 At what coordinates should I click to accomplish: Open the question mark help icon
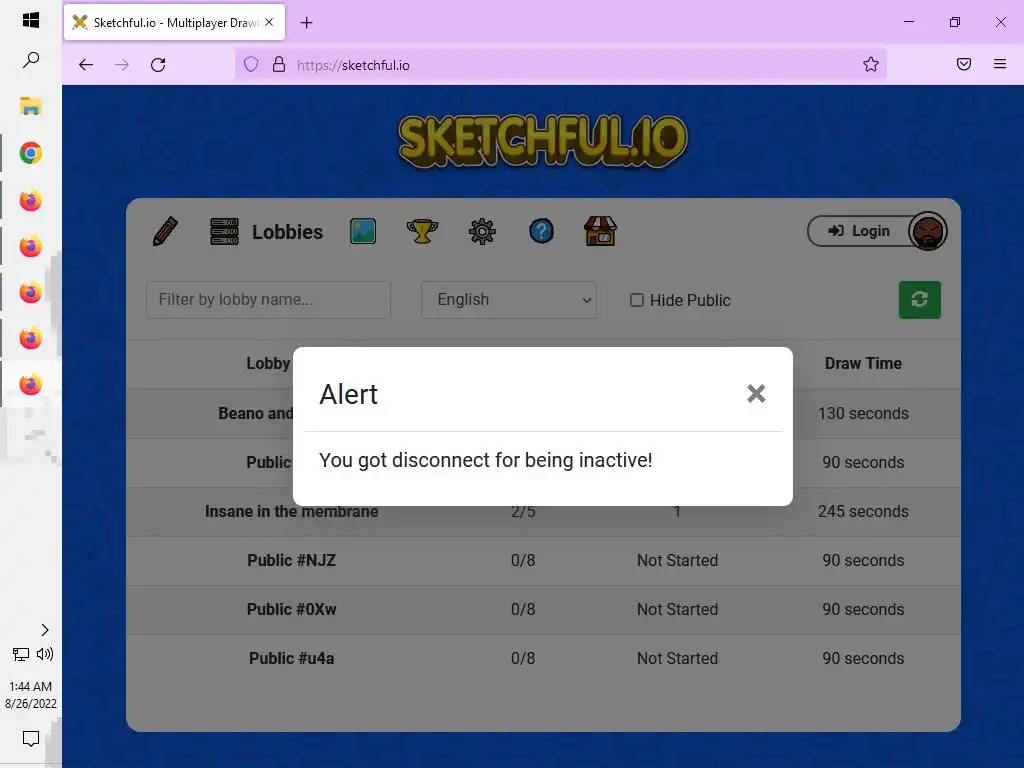coord(541,231)
